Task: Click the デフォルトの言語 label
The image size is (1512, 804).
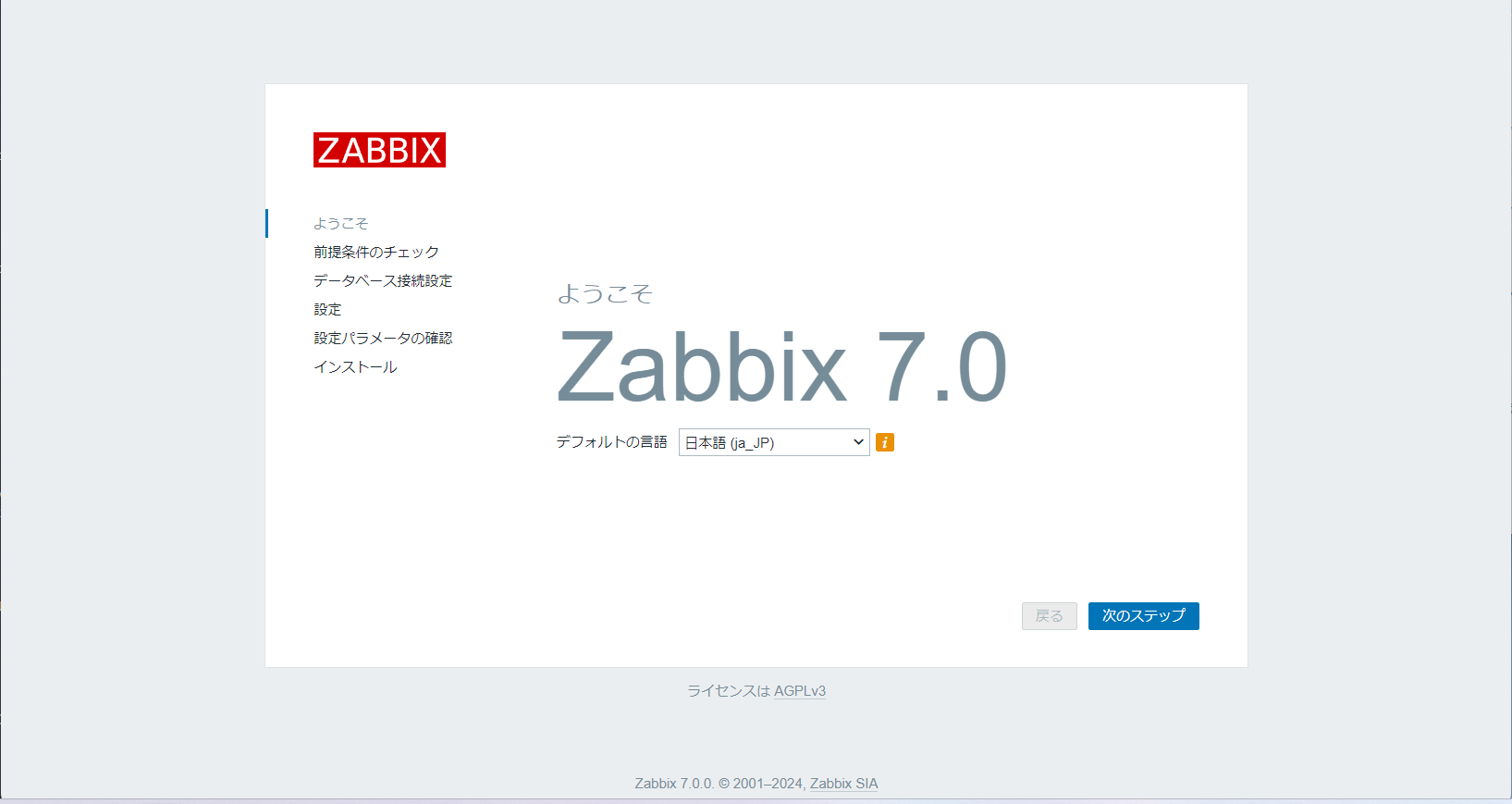Action: tap(611, 442)
